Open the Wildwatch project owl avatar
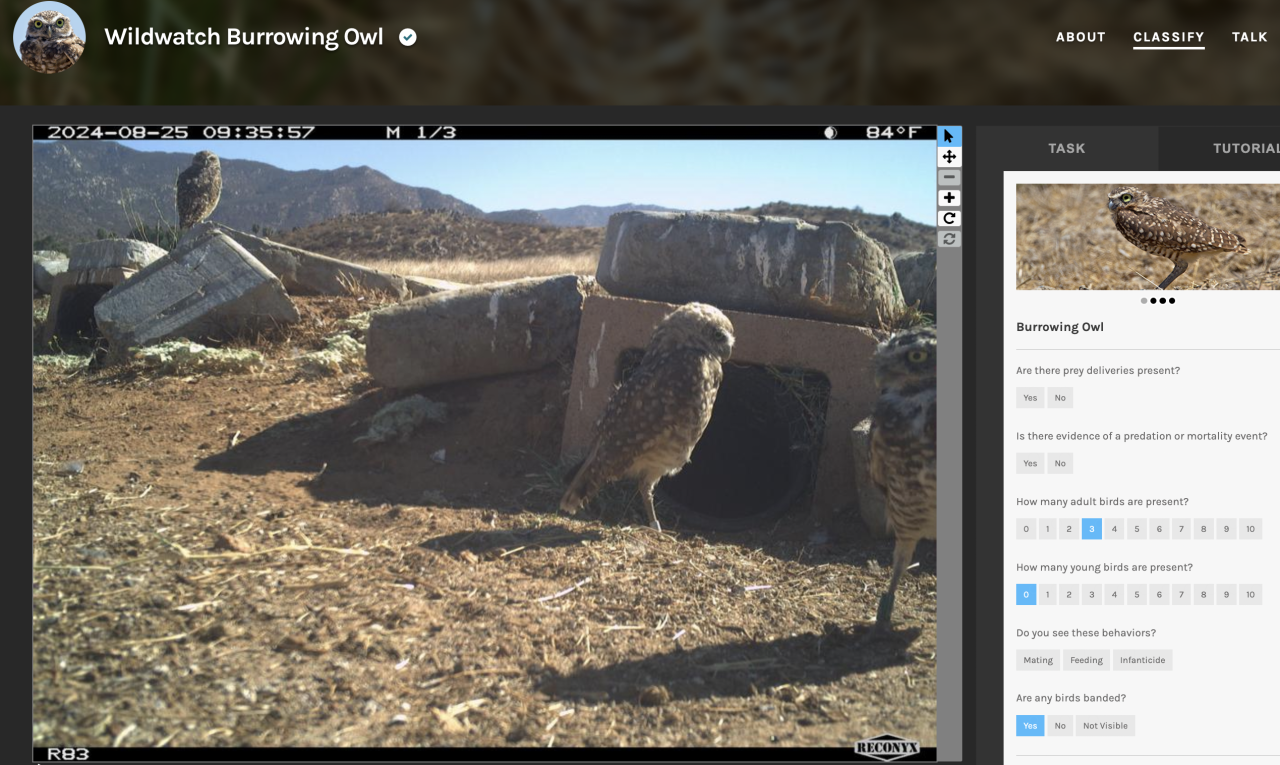The width and height of the screenshot is (1280, 765). tap(49, 37)
